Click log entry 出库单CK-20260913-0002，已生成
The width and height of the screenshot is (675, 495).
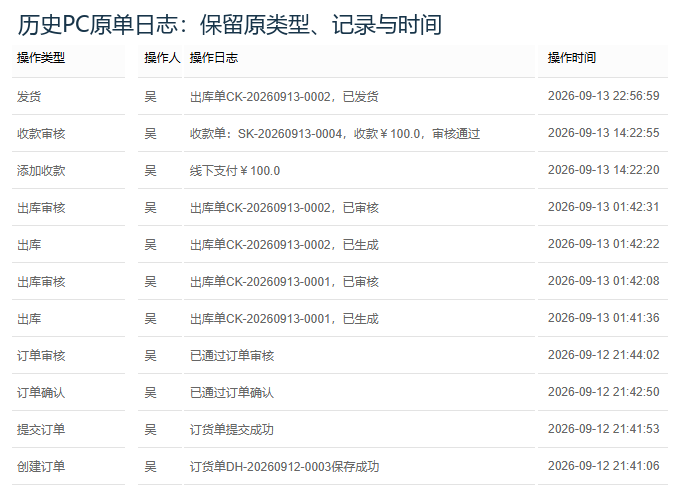(284, 244)
